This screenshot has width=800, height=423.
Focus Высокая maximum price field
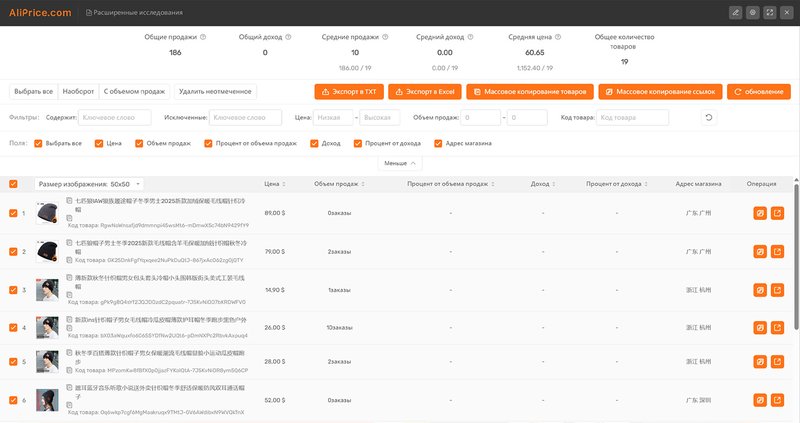380,117
